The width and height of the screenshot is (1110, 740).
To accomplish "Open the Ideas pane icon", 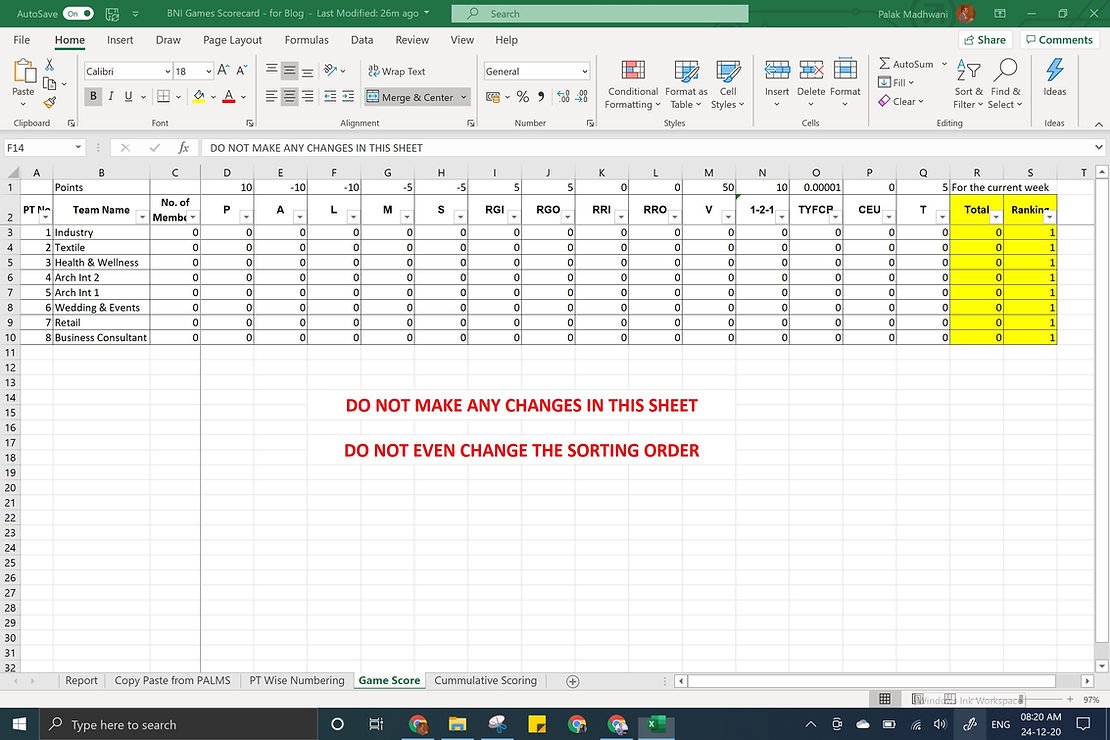I will (1054, 71).
